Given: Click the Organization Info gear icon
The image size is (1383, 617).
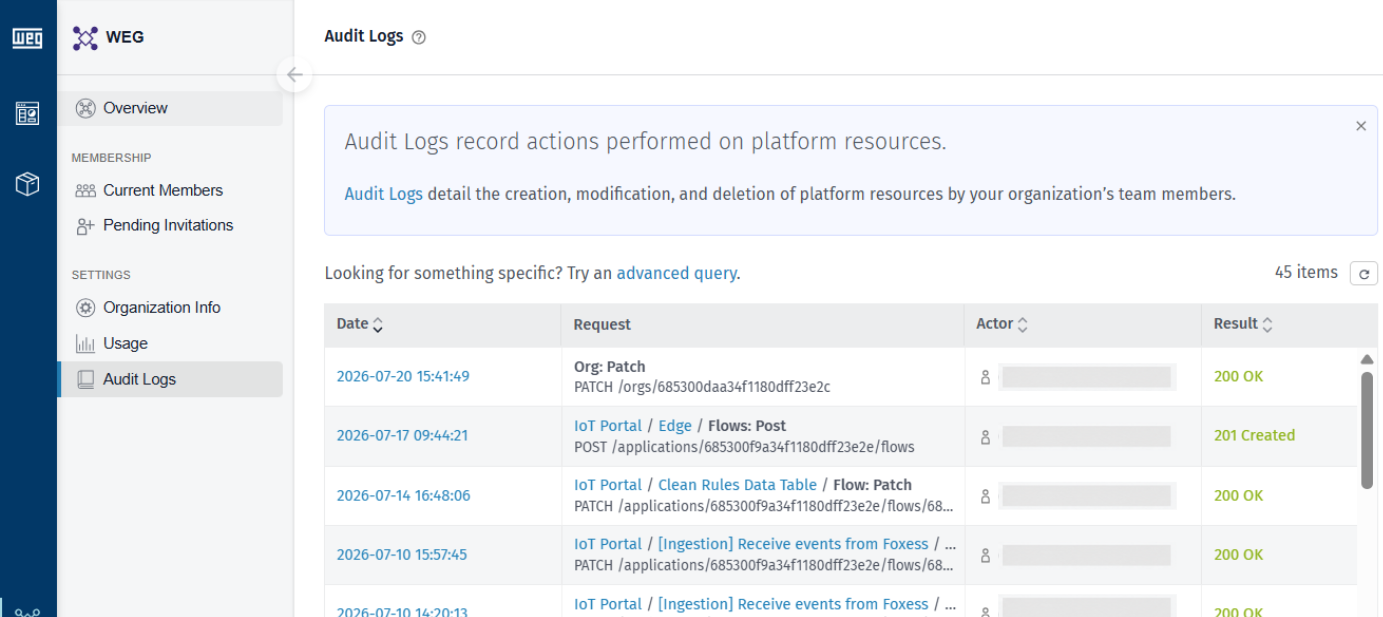Looking at the screenshot, I should 86,308.
